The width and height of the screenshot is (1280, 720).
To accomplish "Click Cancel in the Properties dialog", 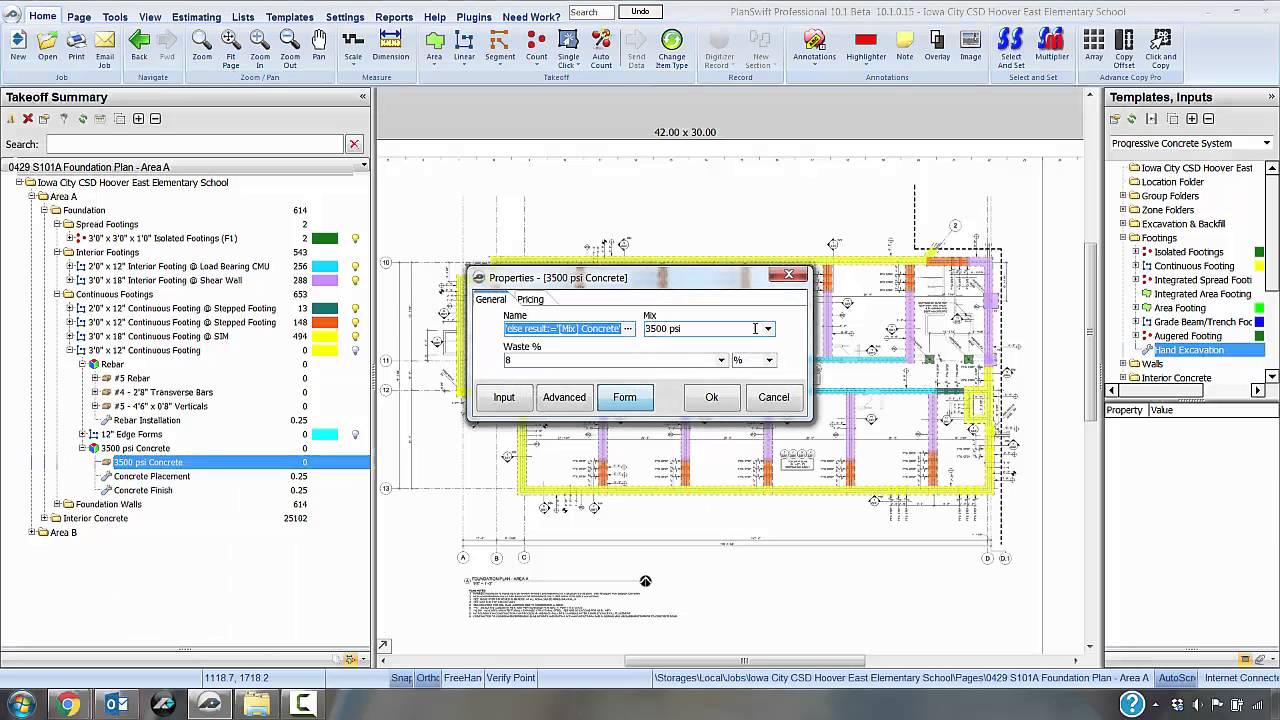I will (774, 398).
